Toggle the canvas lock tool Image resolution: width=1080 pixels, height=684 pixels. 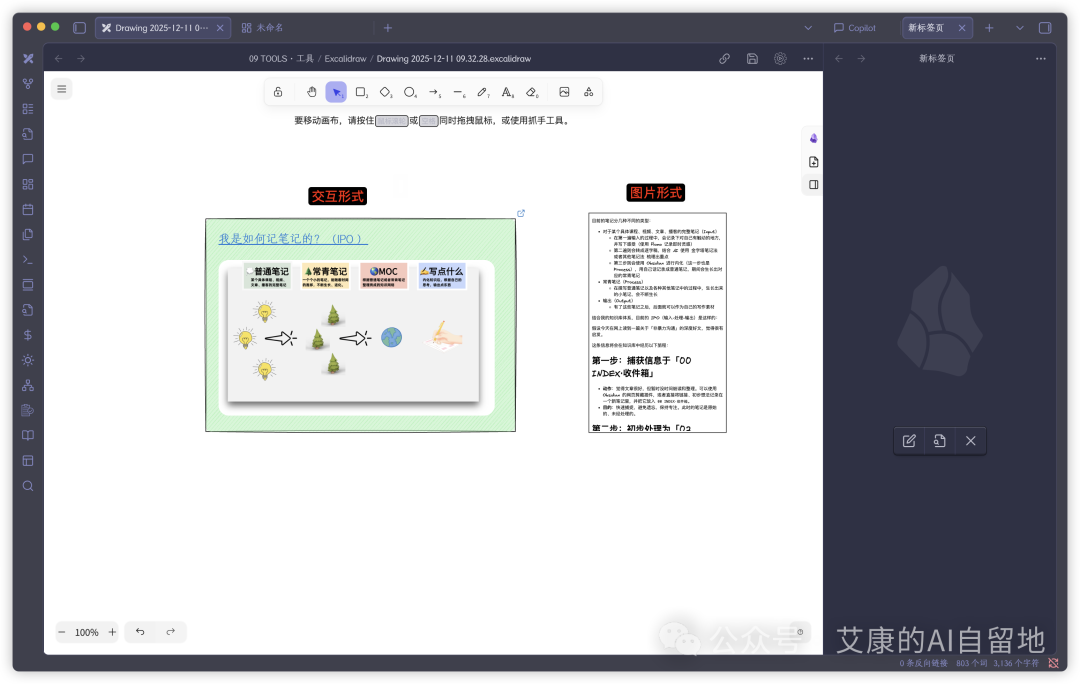[x=278, y=92]
